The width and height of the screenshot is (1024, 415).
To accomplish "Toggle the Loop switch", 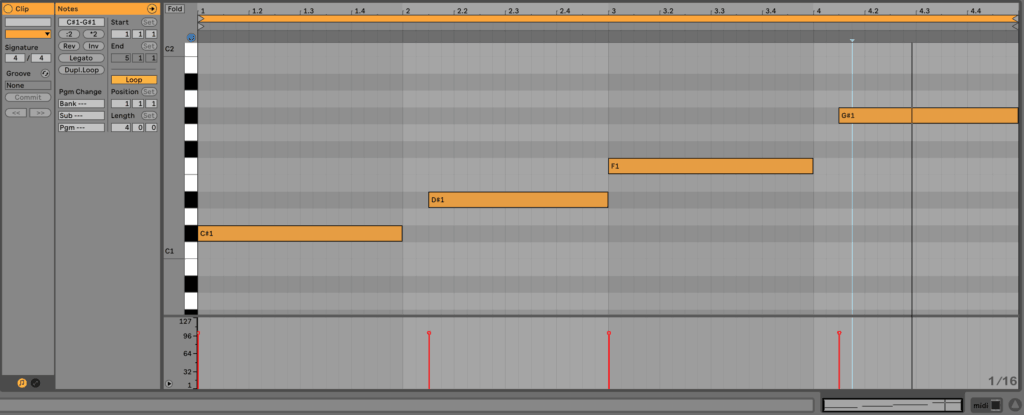I will [x=134, y=80].
